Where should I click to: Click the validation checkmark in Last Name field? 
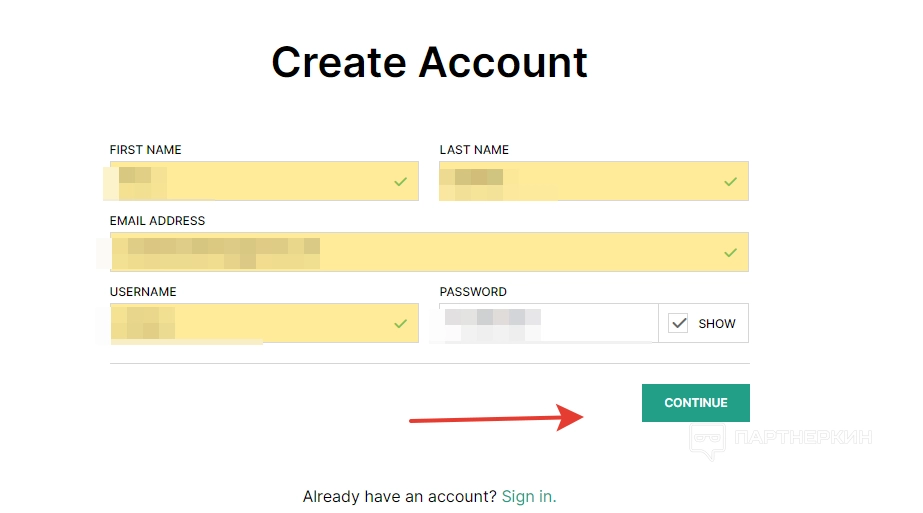pyautogui.click(x=730, y=182)
